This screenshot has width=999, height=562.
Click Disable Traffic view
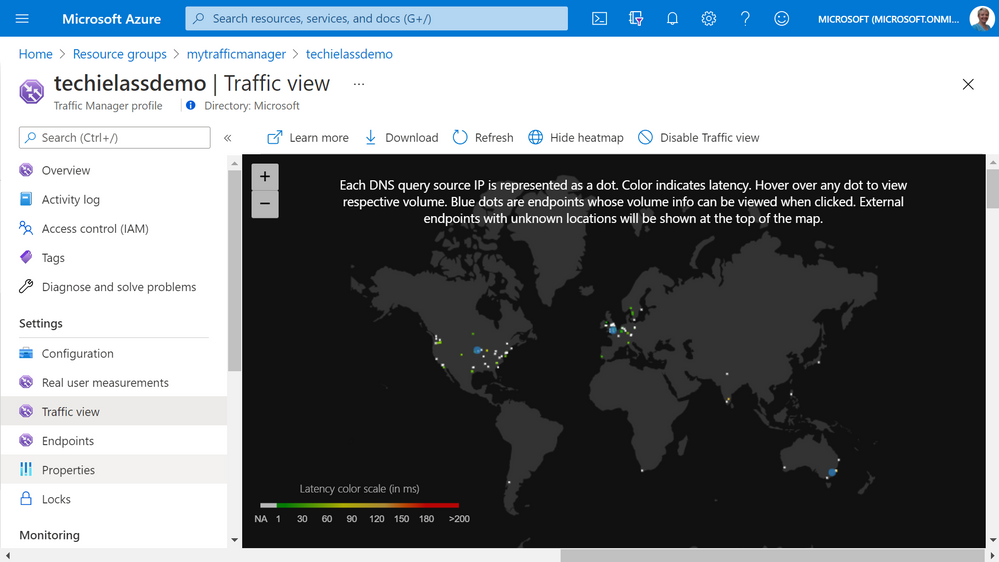[698, 138]
